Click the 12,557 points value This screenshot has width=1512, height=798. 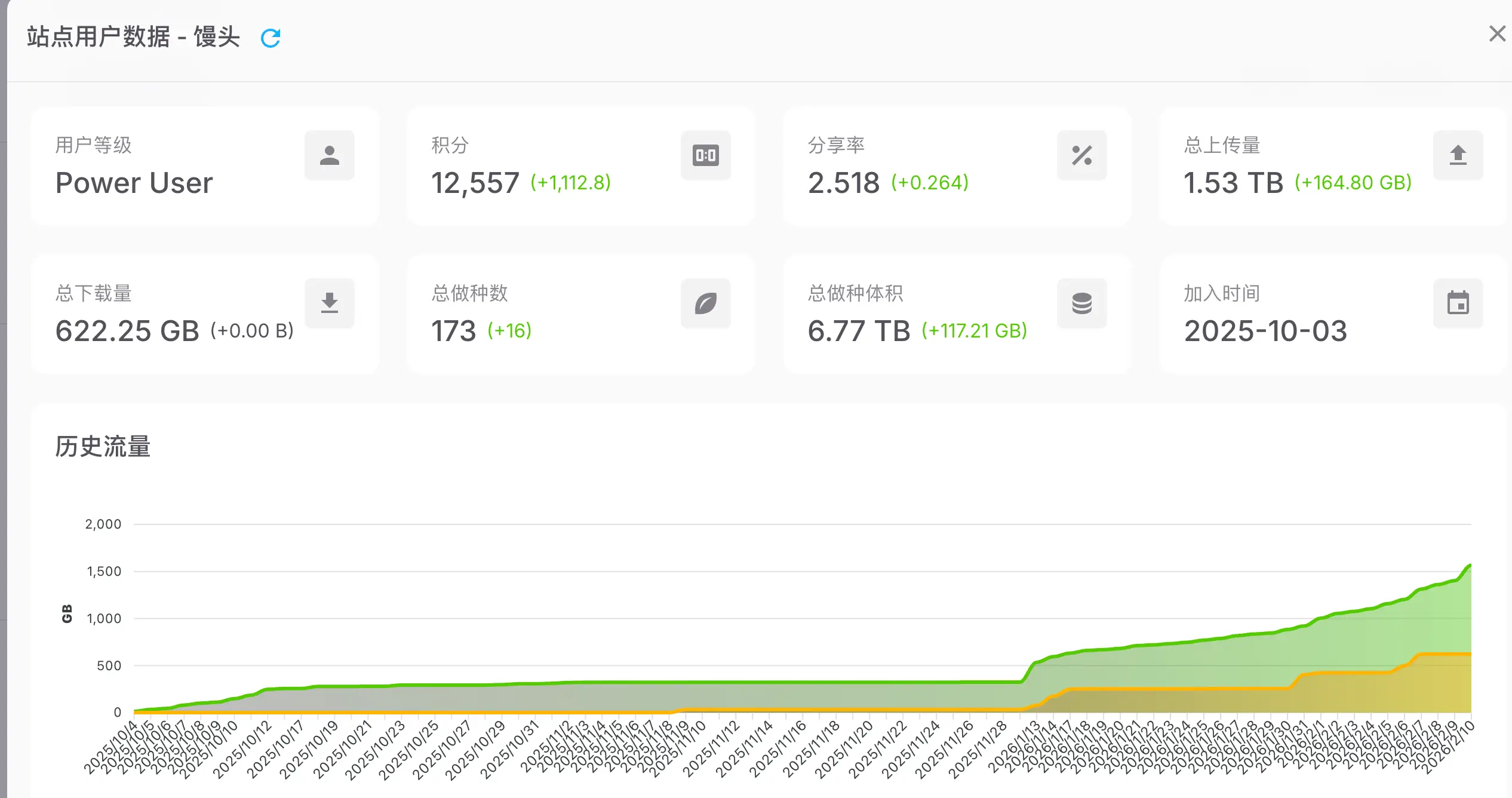(475, 183)
